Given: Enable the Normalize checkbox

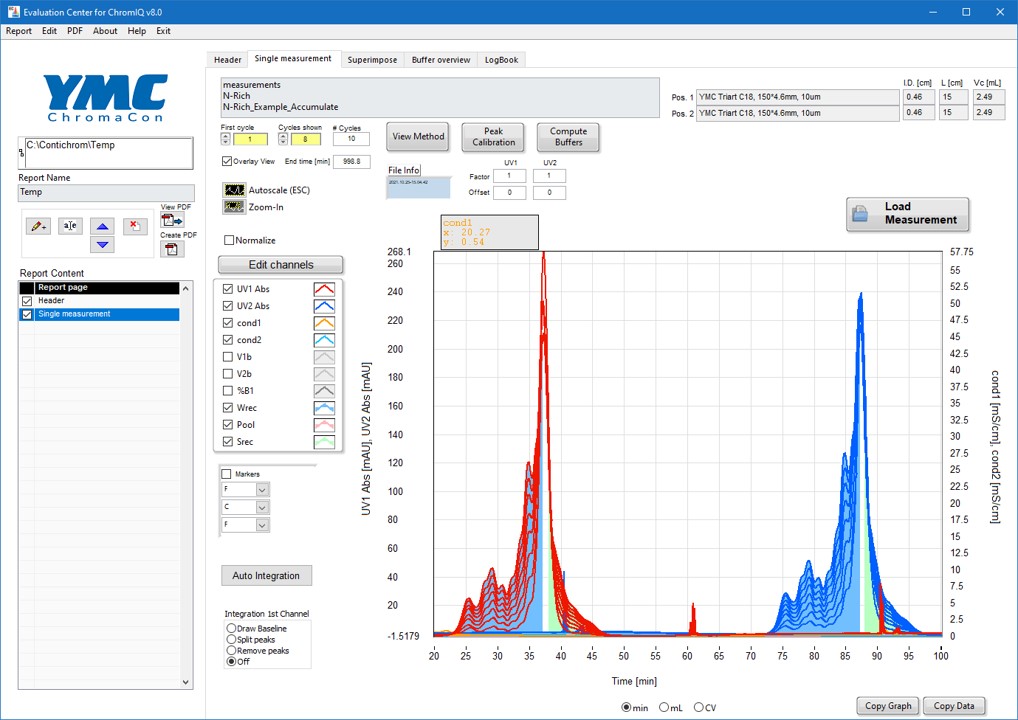Looking at the screenshot, I should tap(230, 240).
